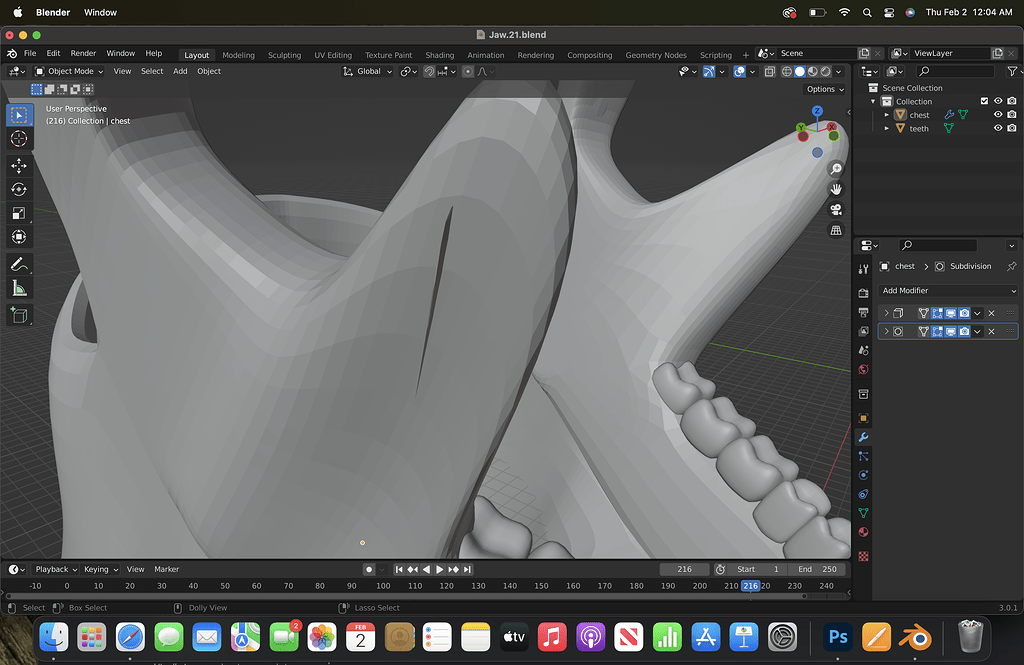Expand the teeth object in outliner

click(887, 129)
